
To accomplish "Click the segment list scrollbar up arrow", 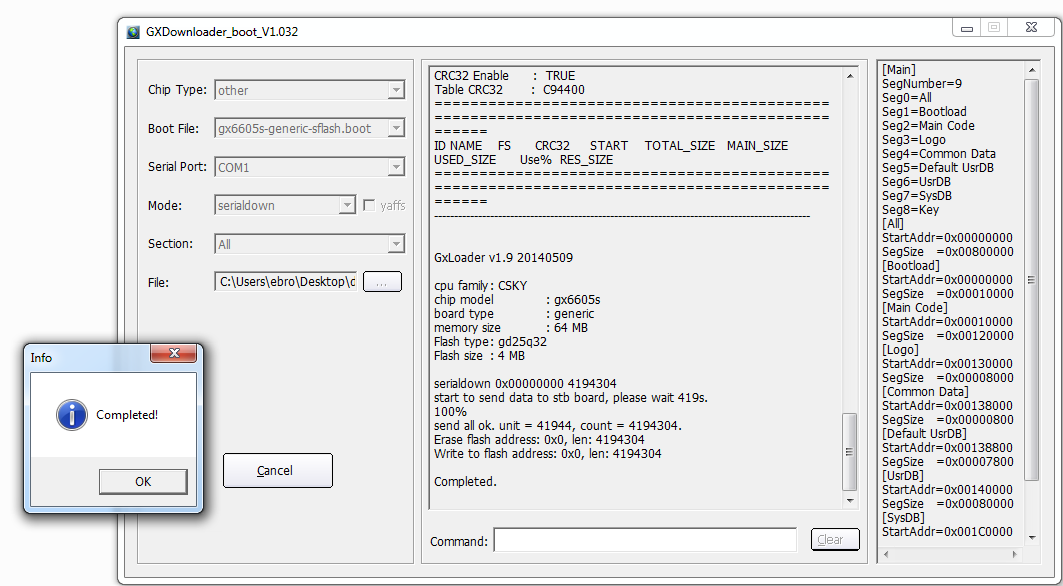I will [x=1032, y=70].
